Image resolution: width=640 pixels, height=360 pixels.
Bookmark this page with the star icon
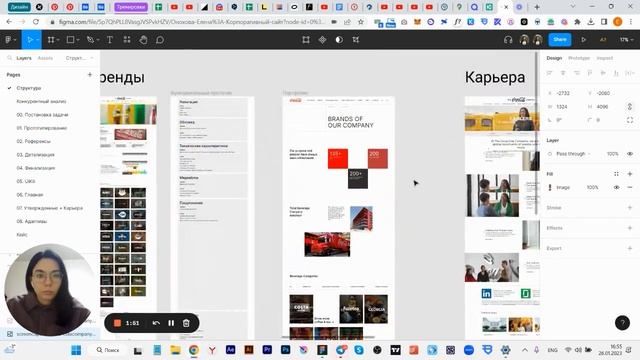361,22
